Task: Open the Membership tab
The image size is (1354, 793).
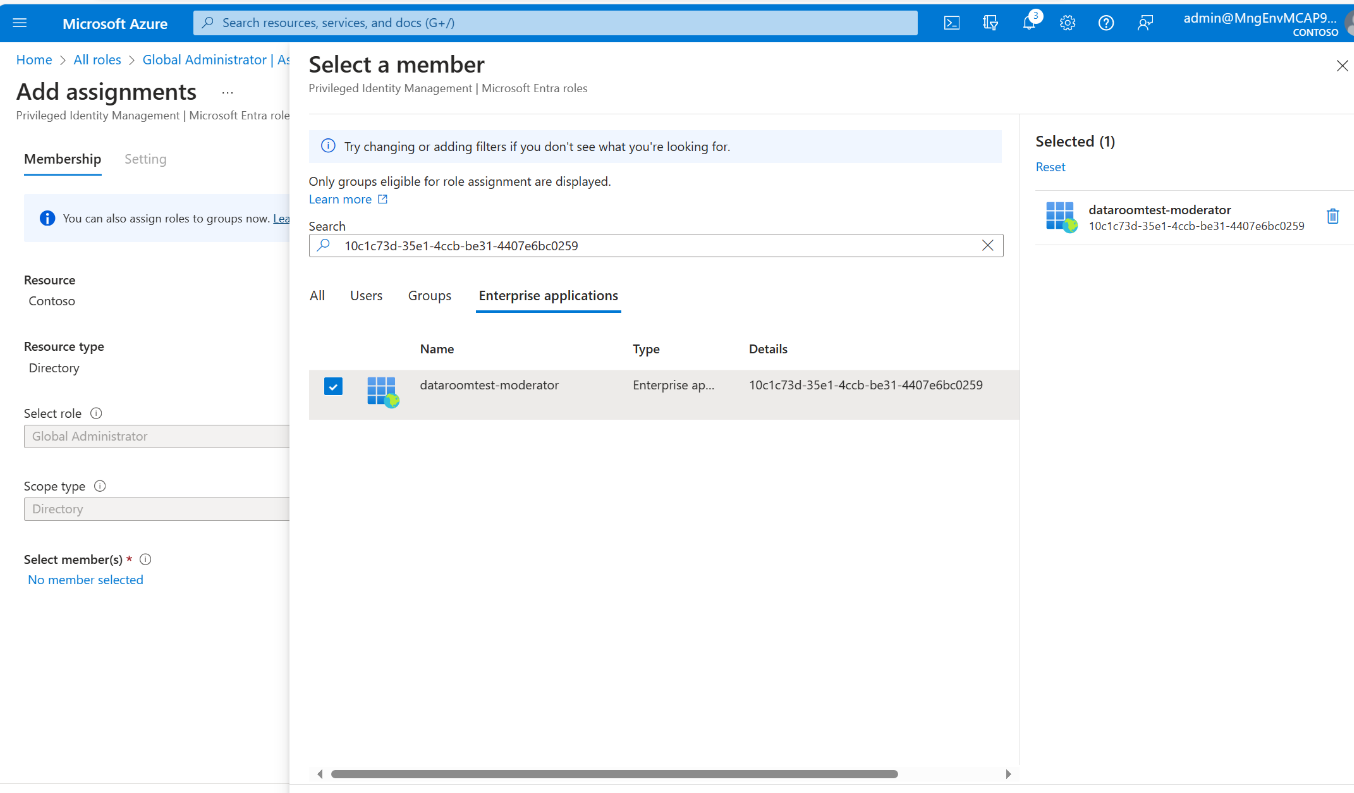Action: [x=63, y=159]
